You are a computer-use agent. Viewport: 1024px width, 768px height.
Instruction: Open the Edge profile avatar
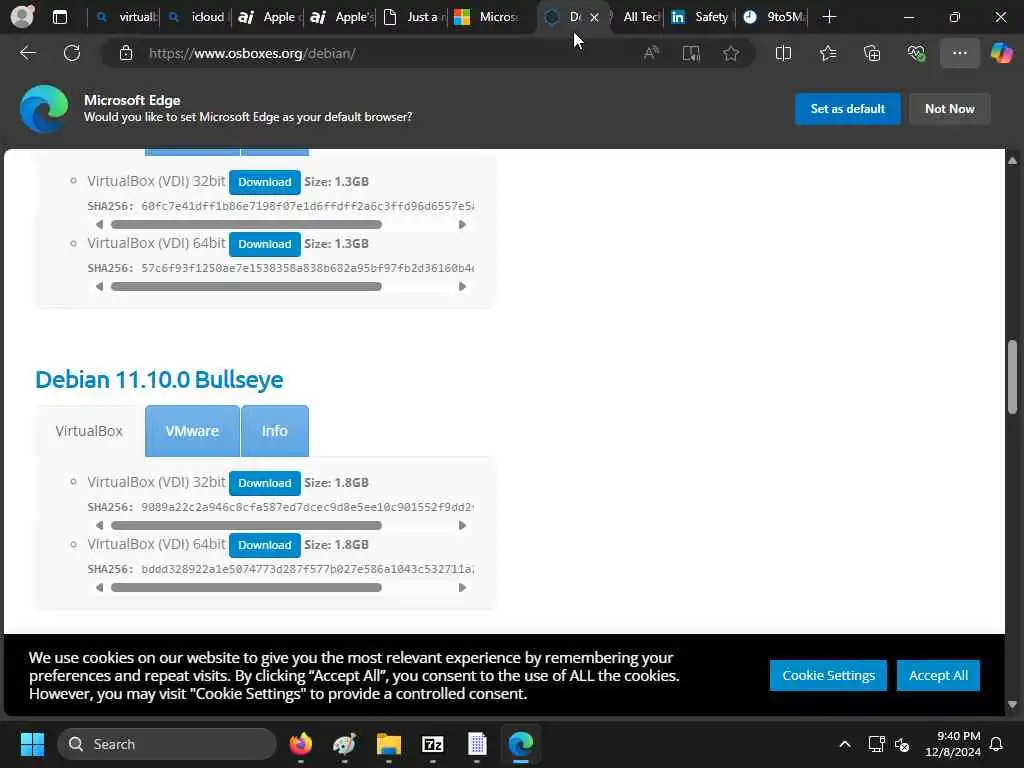[22, 16]
